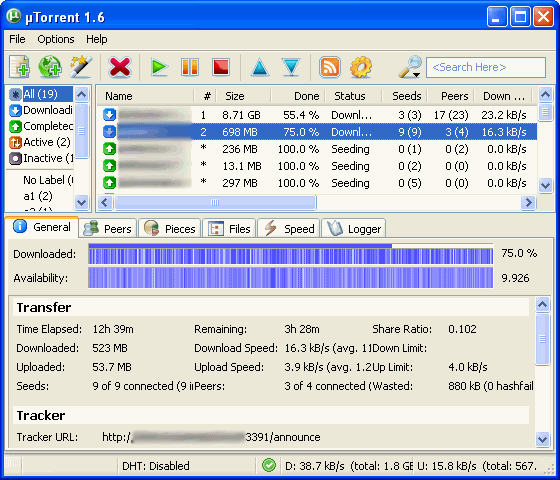The height and width of the screenshot is (480, 560).
Task: Click the Move Down Queue arrow icon
Action: click(291, 67)
